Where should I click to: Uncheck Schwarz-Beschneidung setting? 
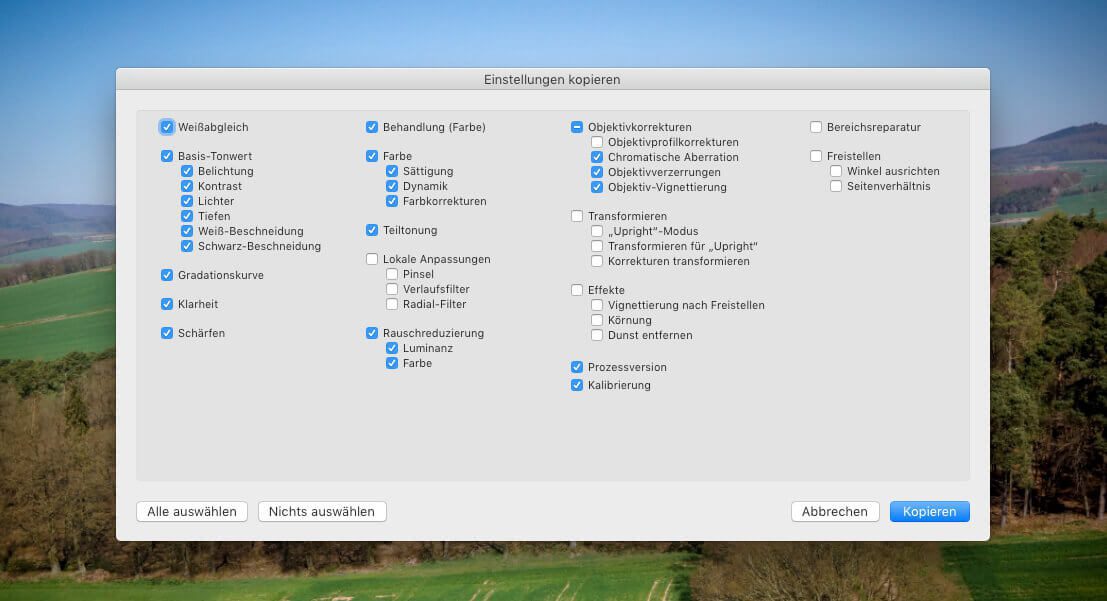point(187,246)
